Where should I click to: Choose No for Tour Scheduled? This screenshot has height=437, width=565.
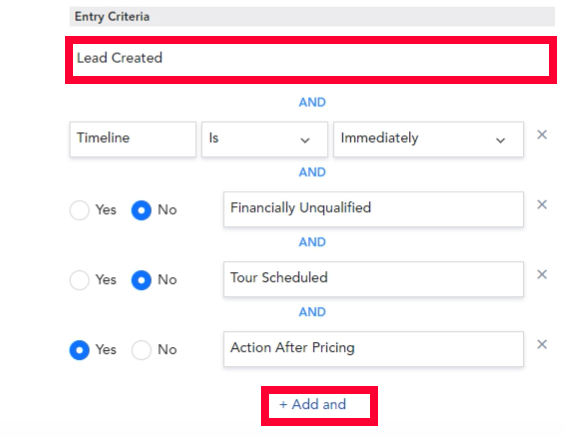(141, 280)
